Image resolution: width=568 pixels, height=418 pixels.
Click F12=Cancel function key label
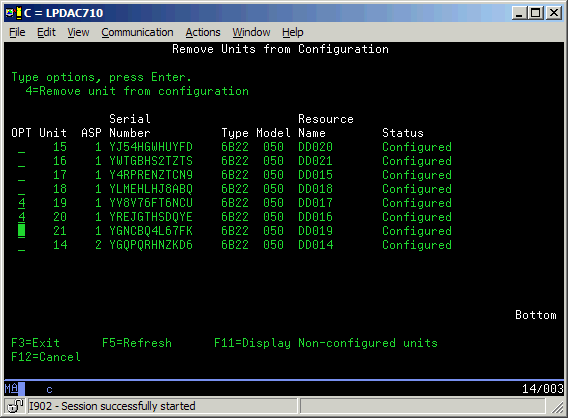click(x=46, y=357)
